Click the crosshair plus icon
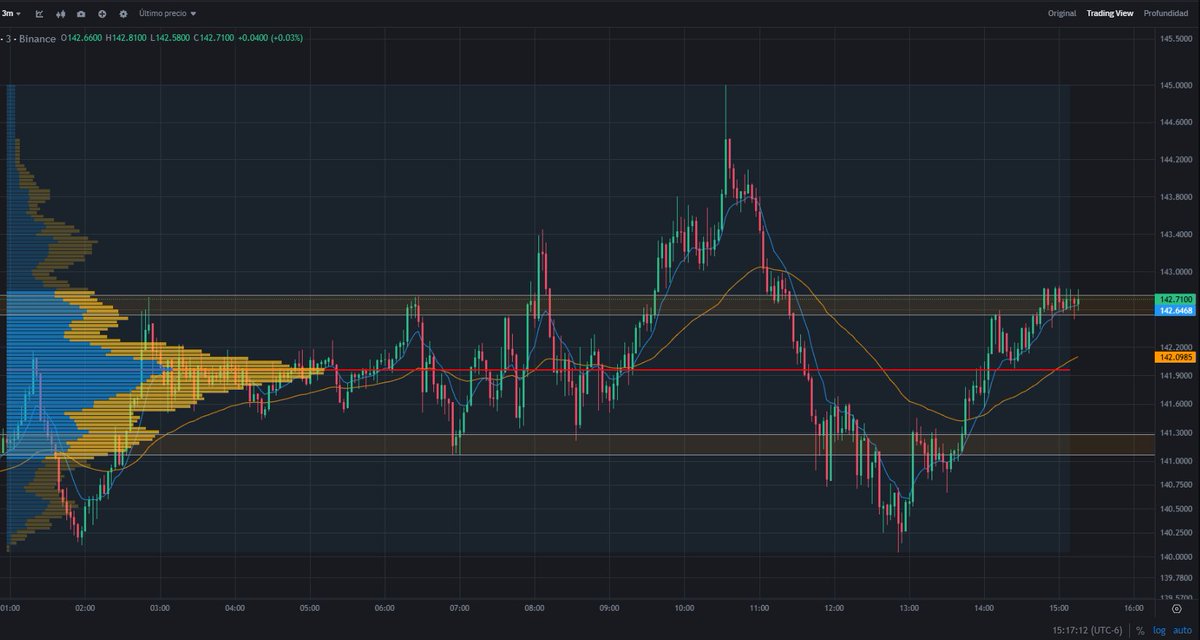 pos(102,13)
